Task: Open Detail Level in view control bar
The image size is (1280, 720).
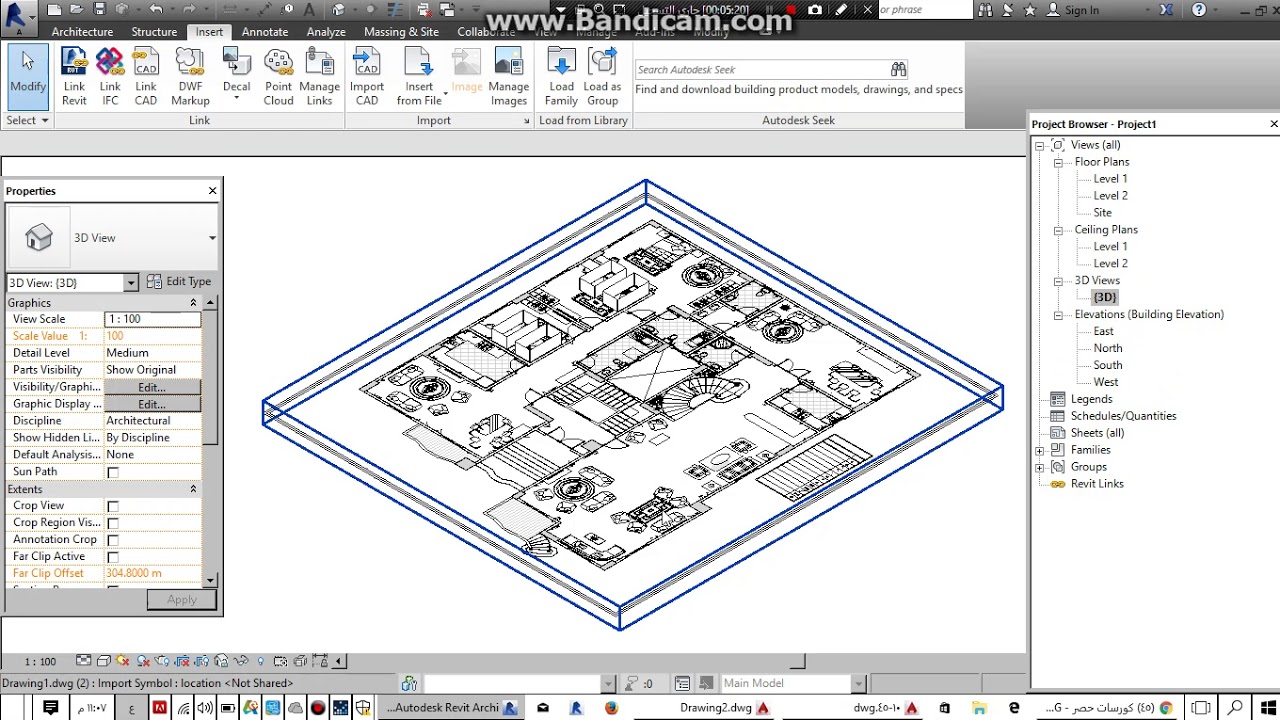Action: click(84, 661)
